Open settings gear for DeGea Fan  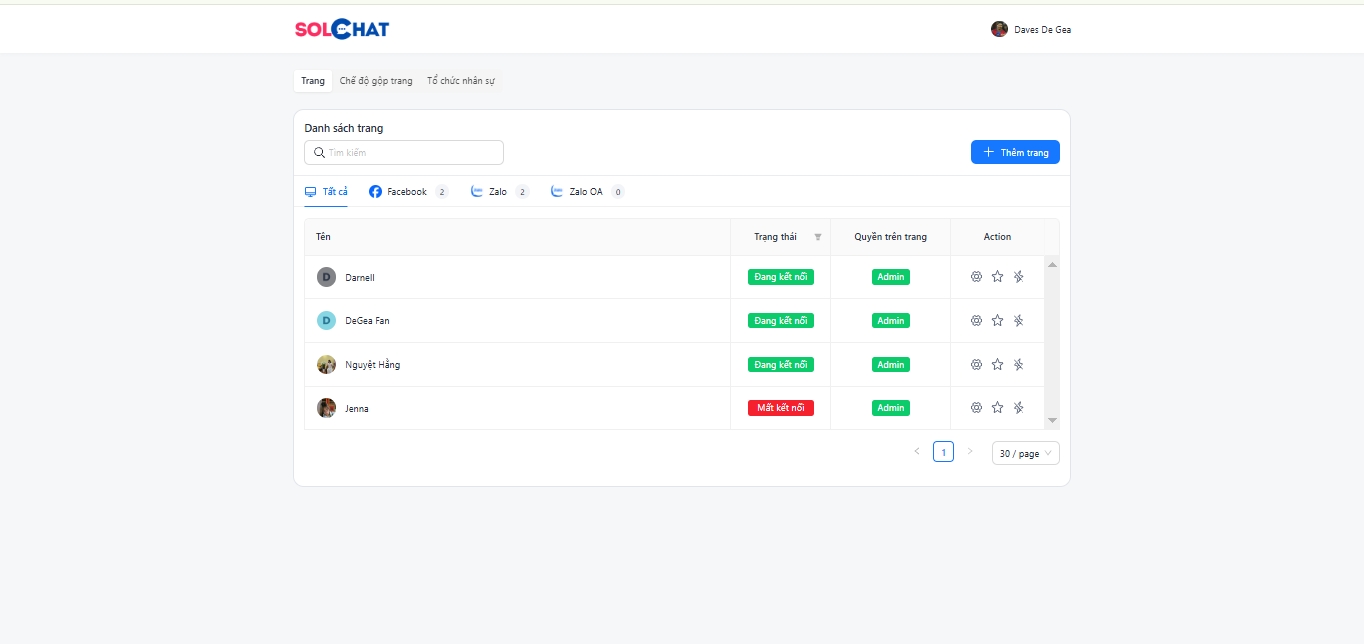pos(976,321)
